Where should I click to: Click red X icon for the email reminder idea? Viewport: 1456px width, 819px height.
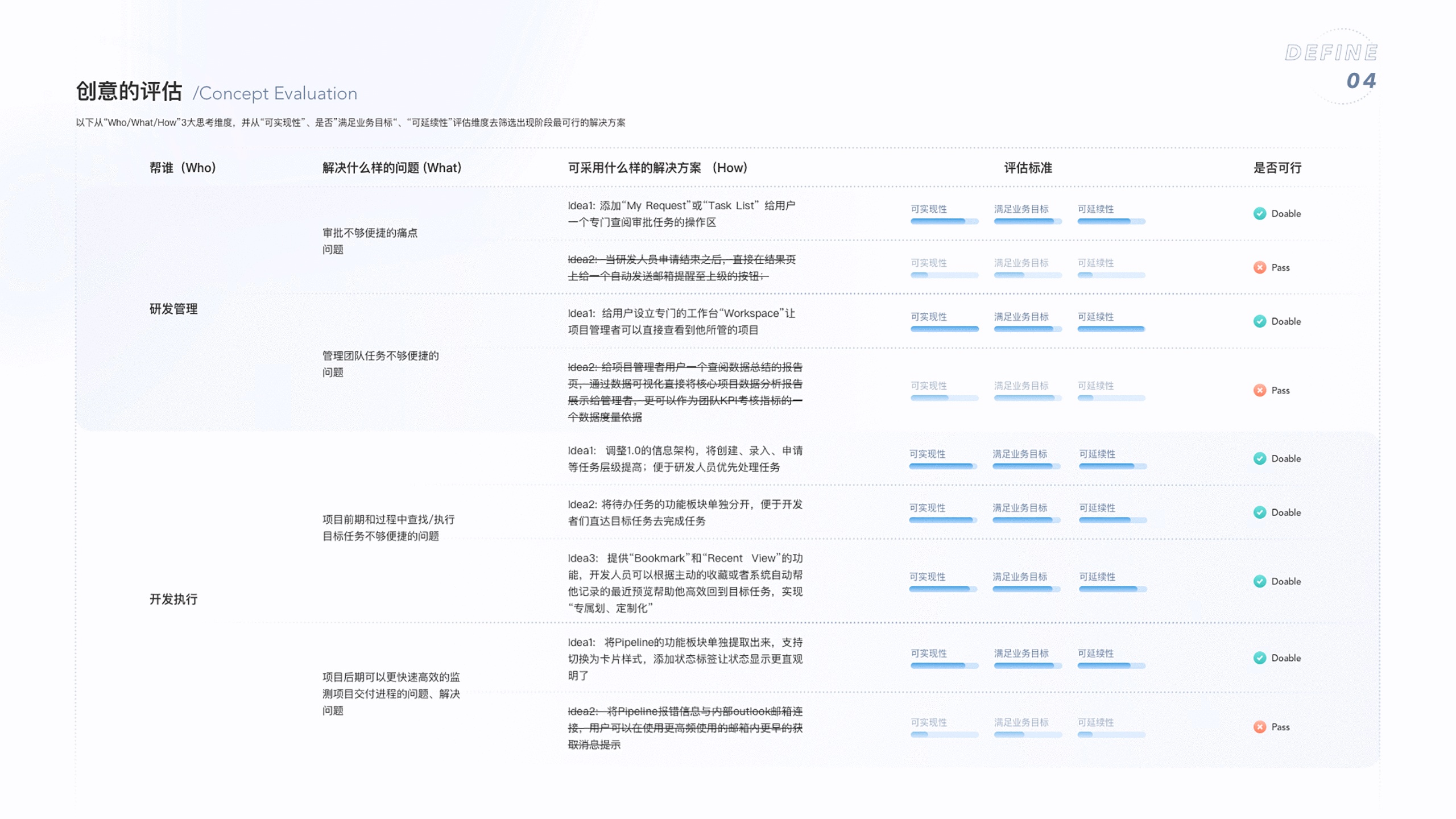[1259, 267]
